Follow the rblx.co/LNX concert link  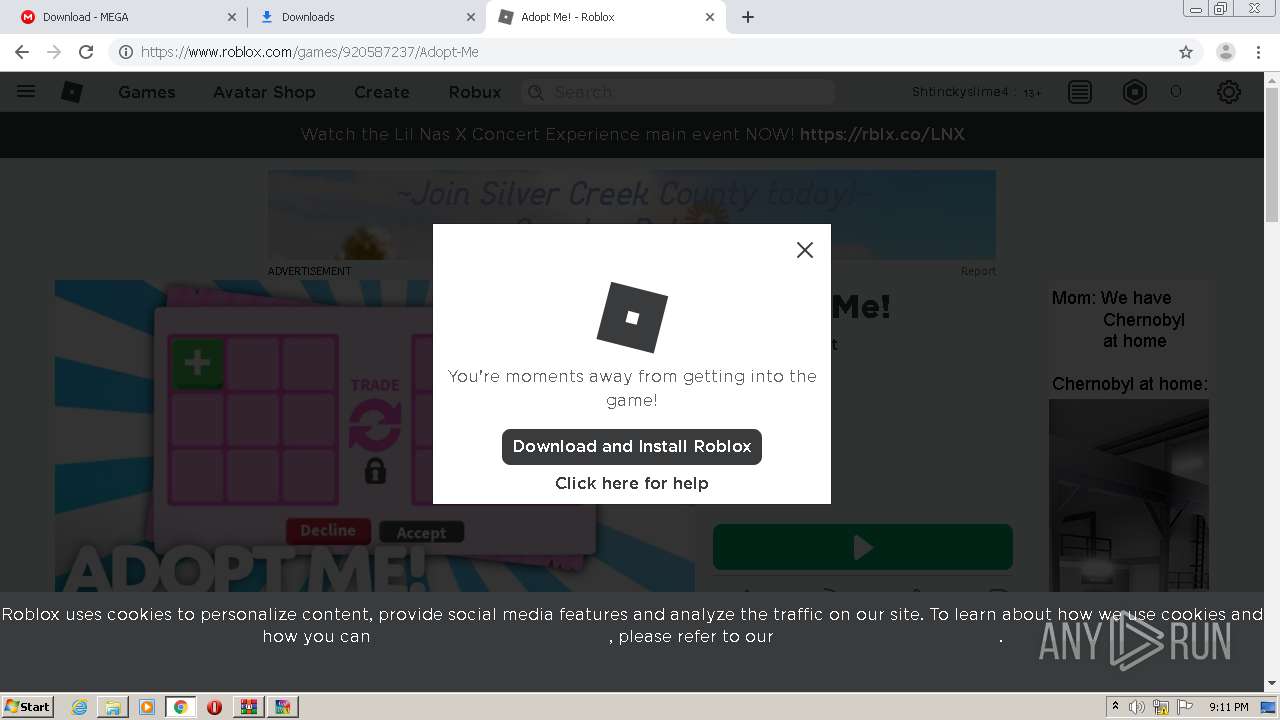882,135
